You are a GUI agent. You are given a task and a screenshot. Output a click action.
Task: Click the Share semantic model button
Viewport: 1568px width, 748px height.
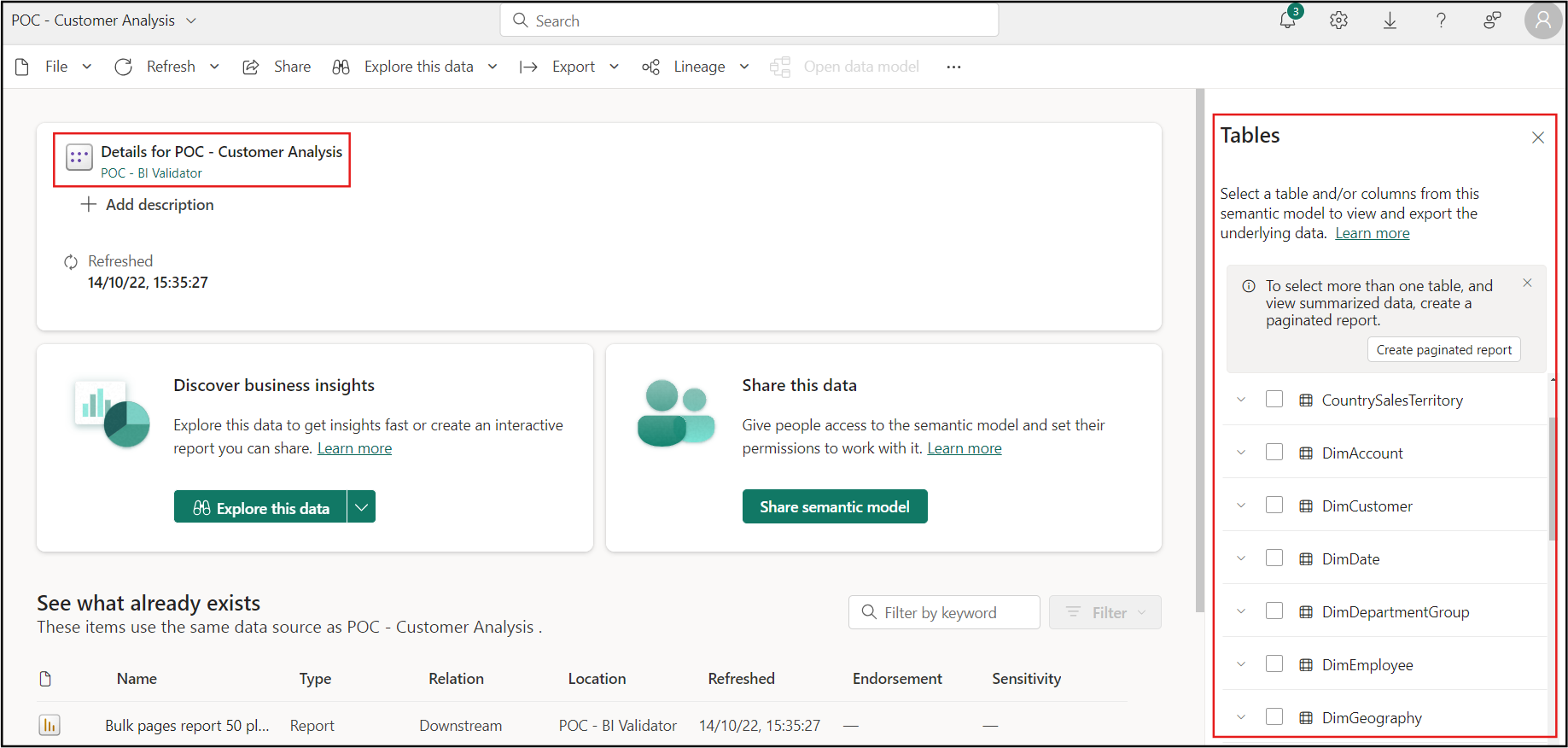point(834,507)
